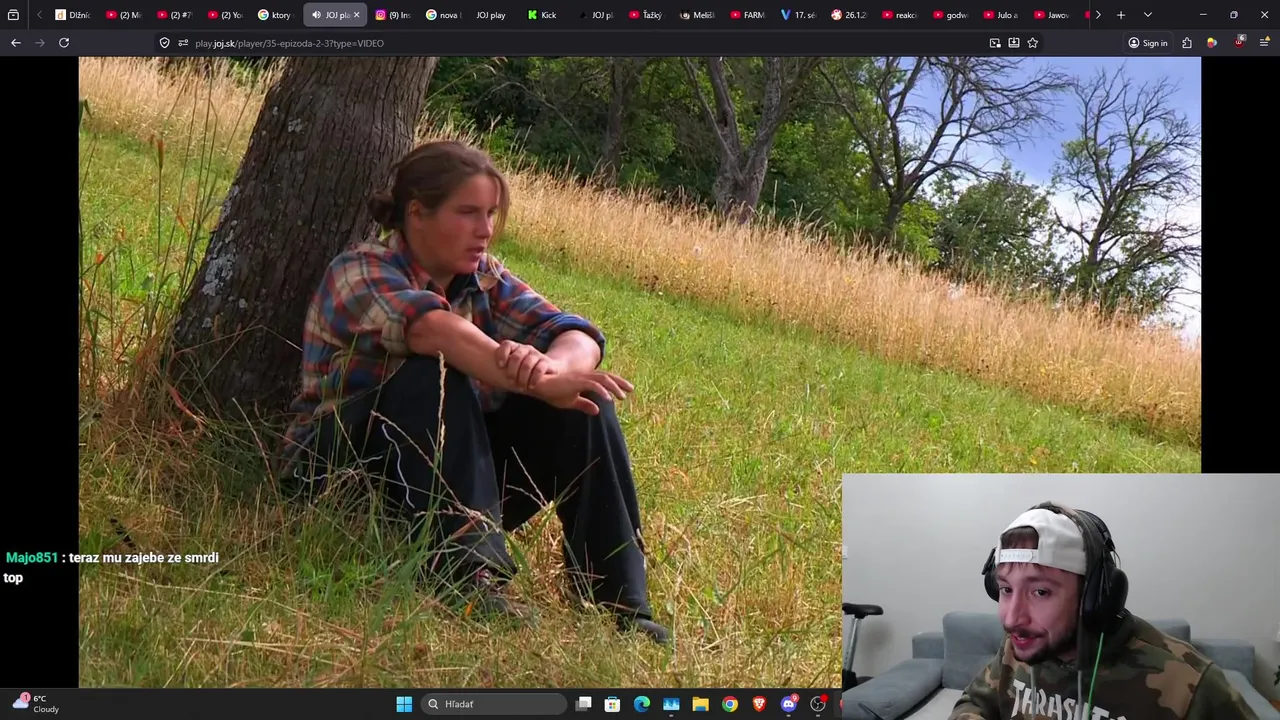
Task: Open site permissions icon next to shield
Action: (183, 43)
